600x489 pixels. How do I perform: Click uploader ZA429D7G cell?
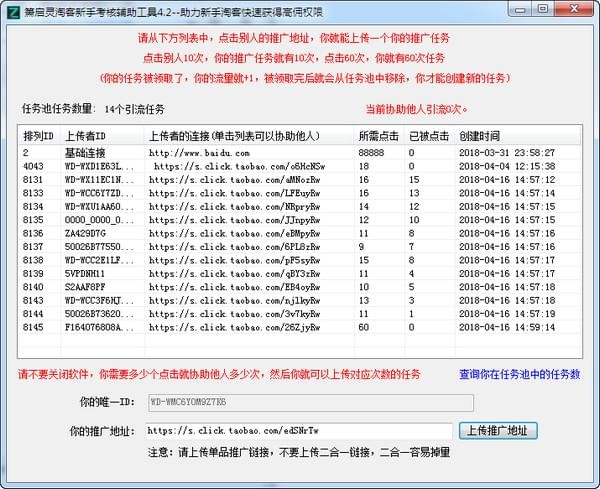click(x=85, y=233)
